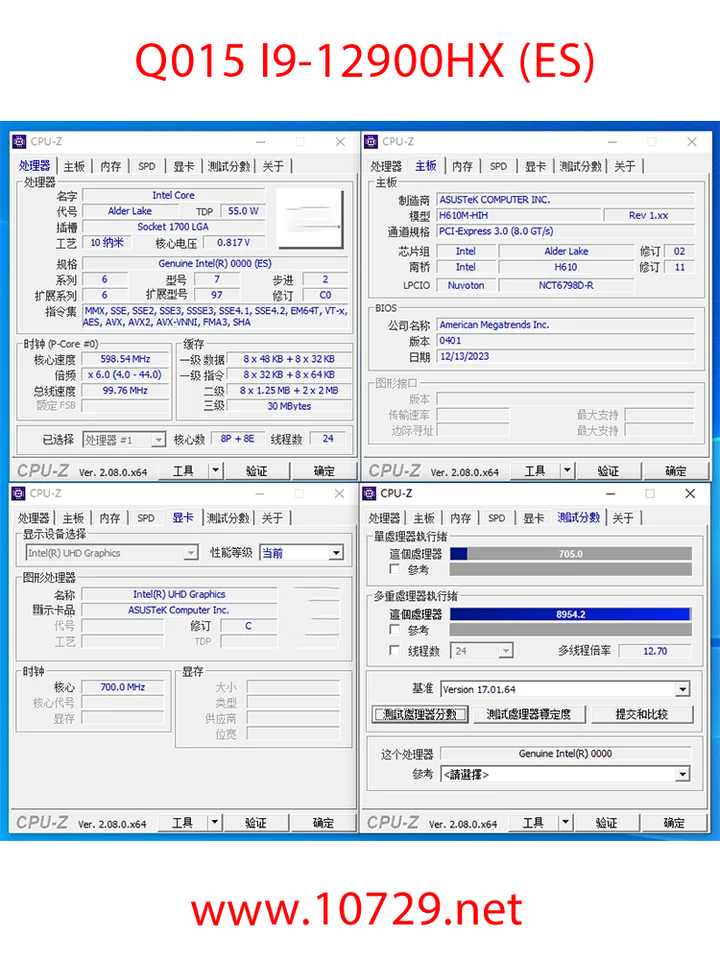The image size is (720, 960).
Task: Open the thread count 24 dropdown
Action: point(506,651)
